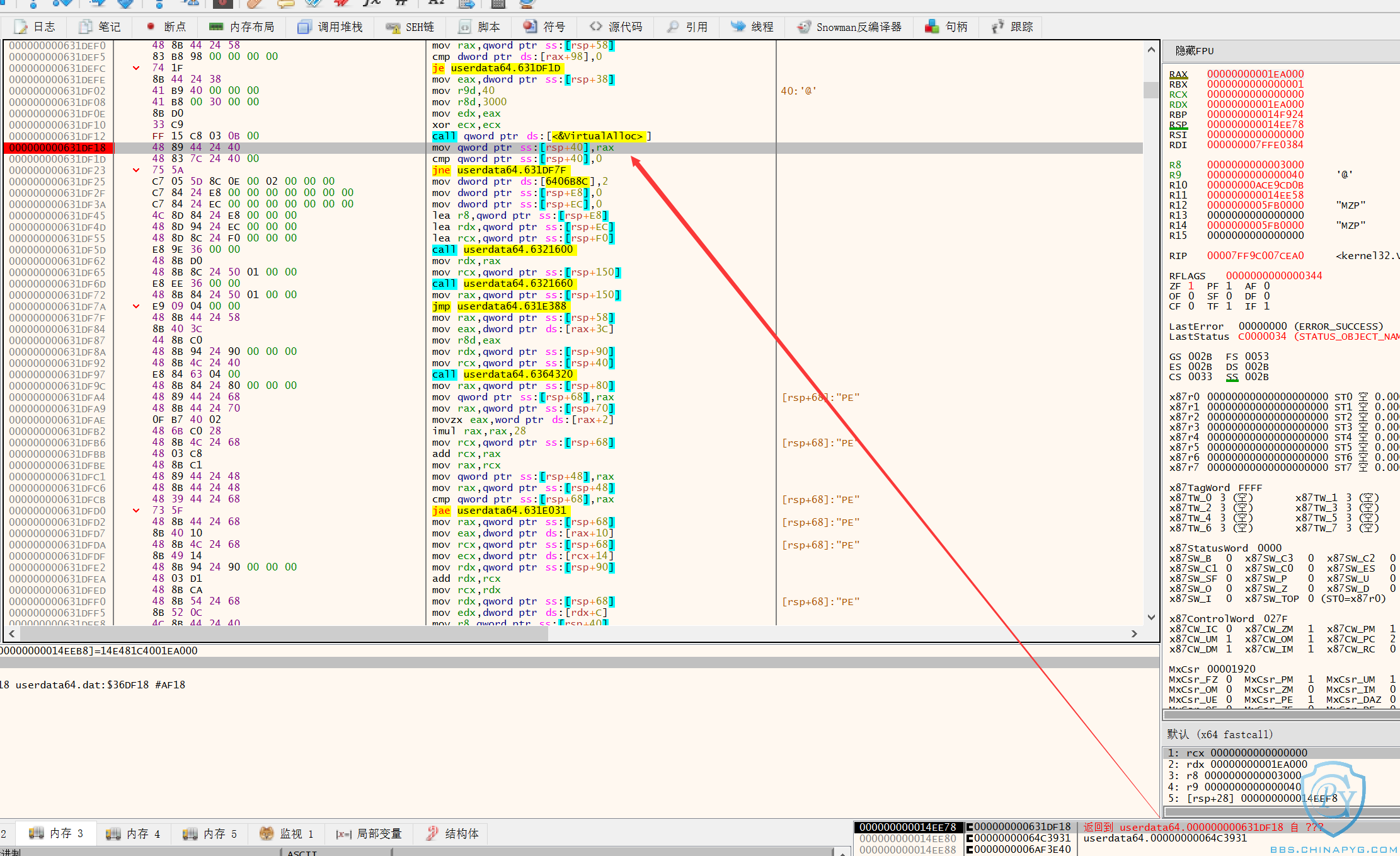Image resolution: width=1400 pixels, height=856 pixels.
Task: Click the Snowman反编译器 tab icon
Action: click(x=803, y=27)
